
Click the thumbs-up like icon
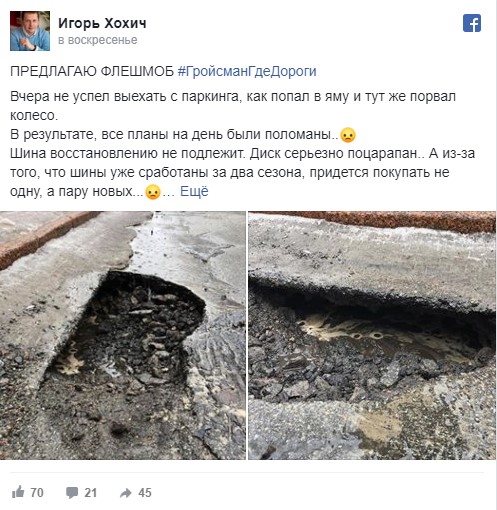(18, 492)
